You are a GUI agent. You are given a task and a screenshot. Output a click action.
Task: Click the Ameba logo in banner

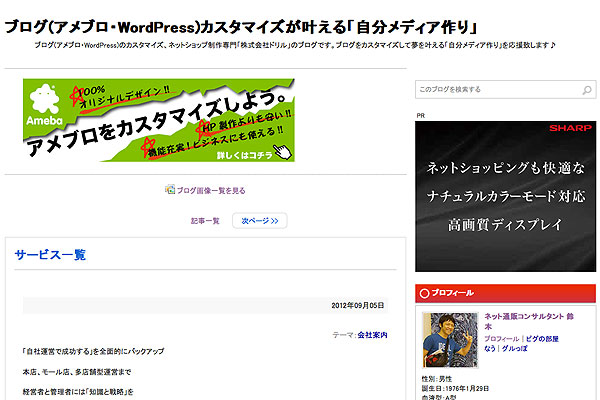44,105
